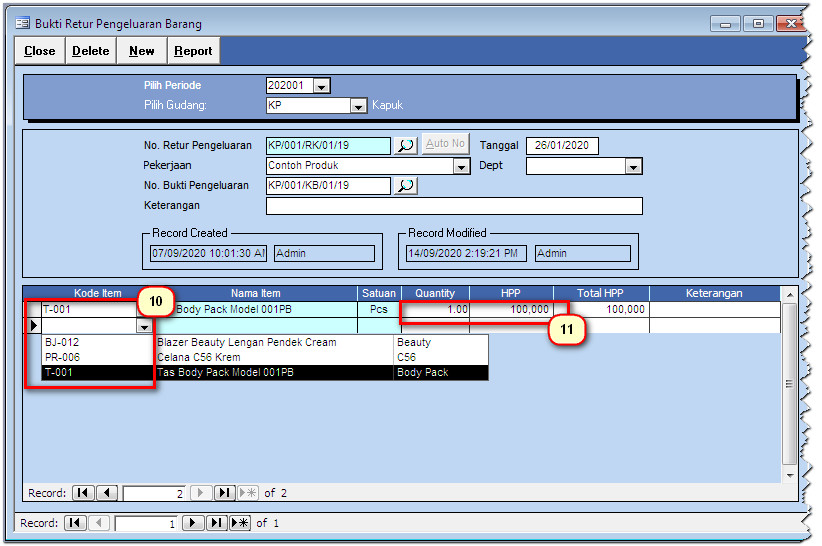Choose PR-006 Celana C56 Krem entry
This screenshot has width=822, height=546.
pyautogui.click(x=62, y=357)
